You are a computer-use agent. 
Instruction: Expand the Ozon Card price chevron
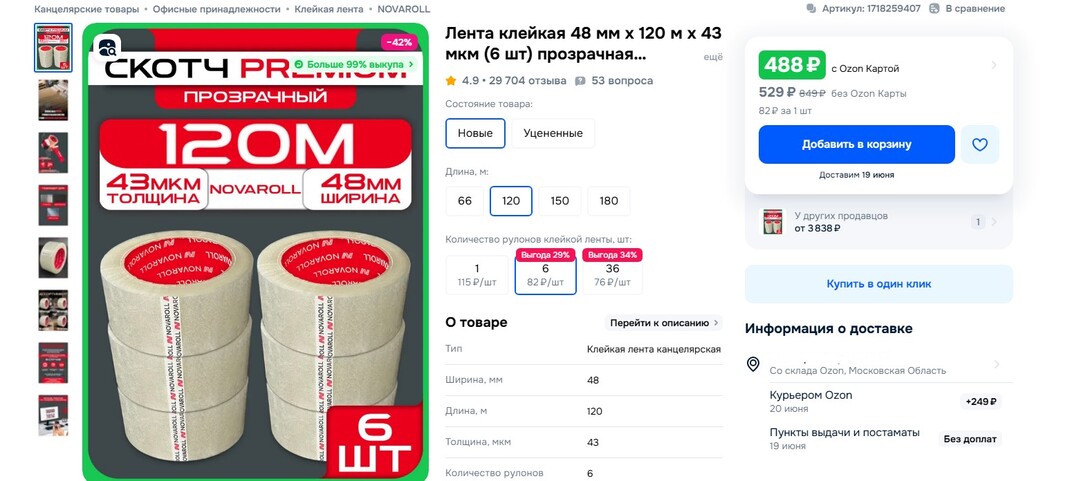pyautogui.click(x=994, y=65)
